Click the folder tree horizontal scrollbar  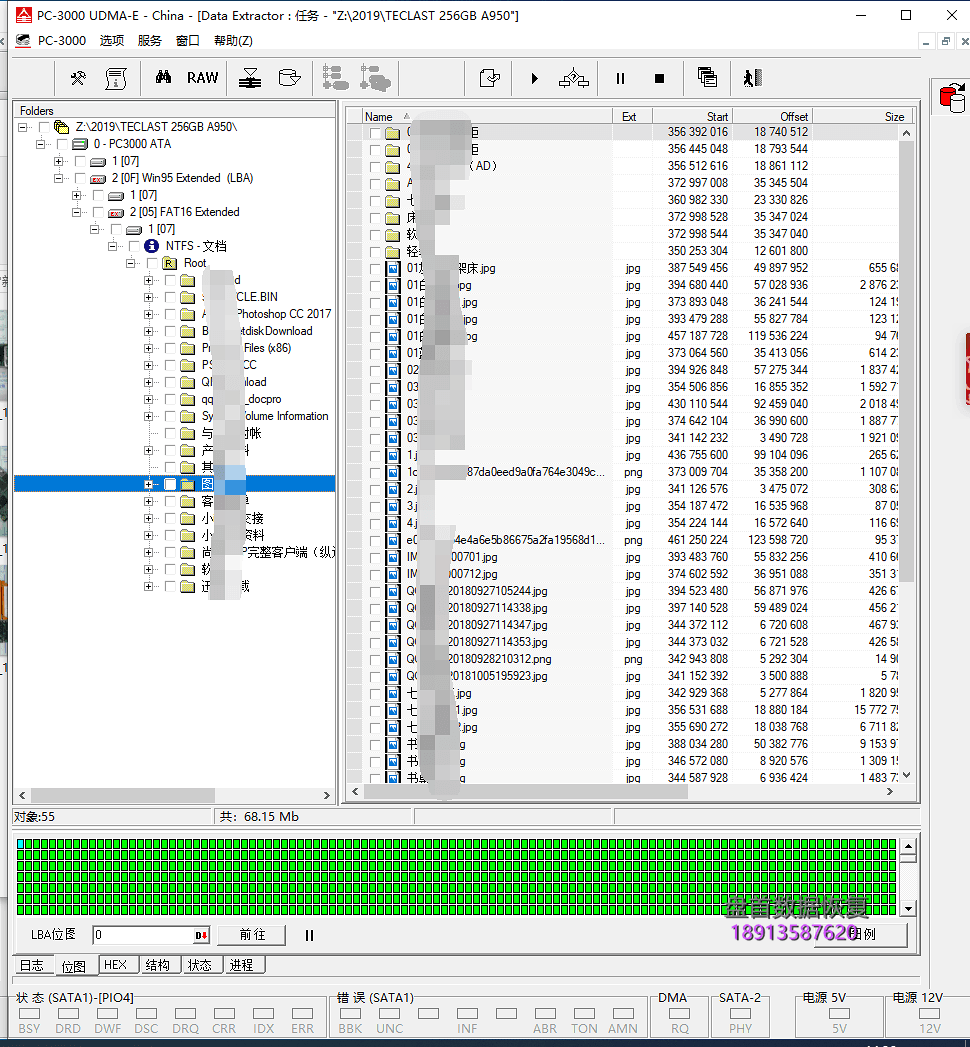(x=174, y=795)
